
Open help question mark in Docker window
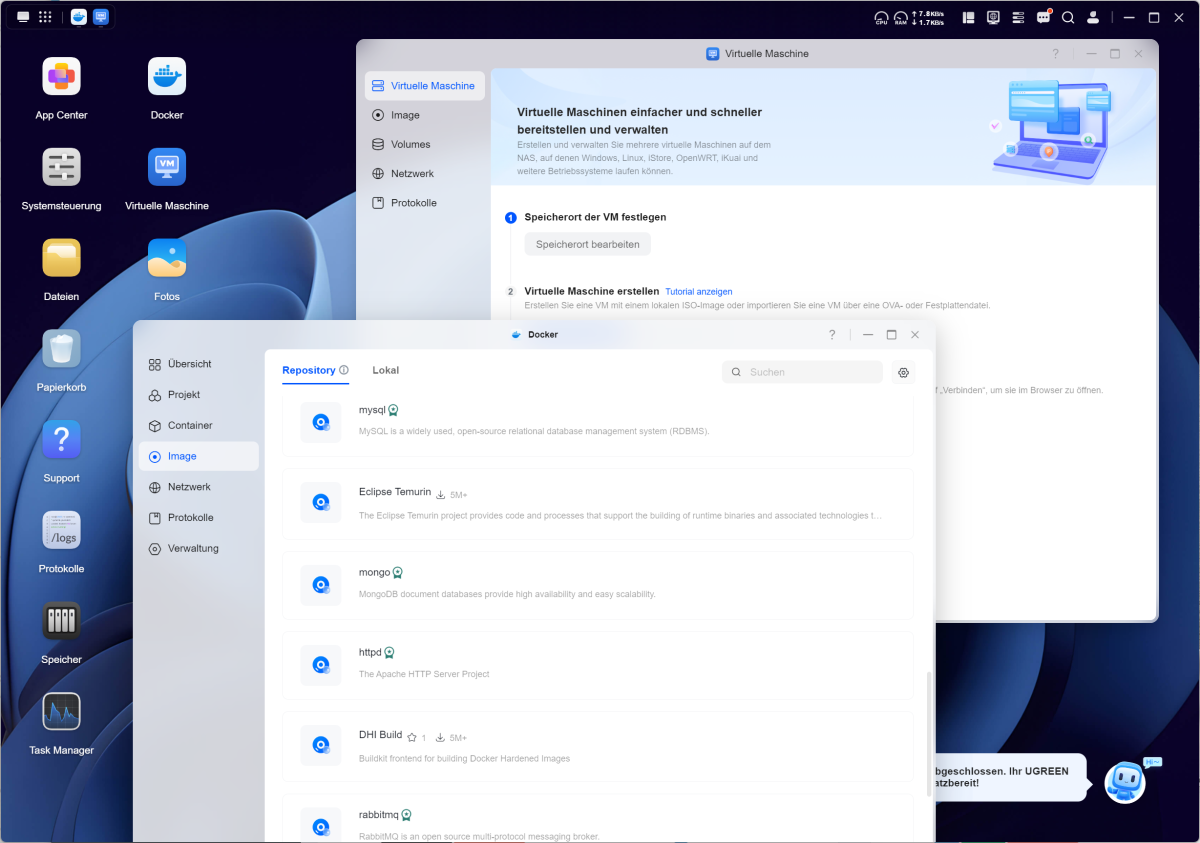click(832, 335)
